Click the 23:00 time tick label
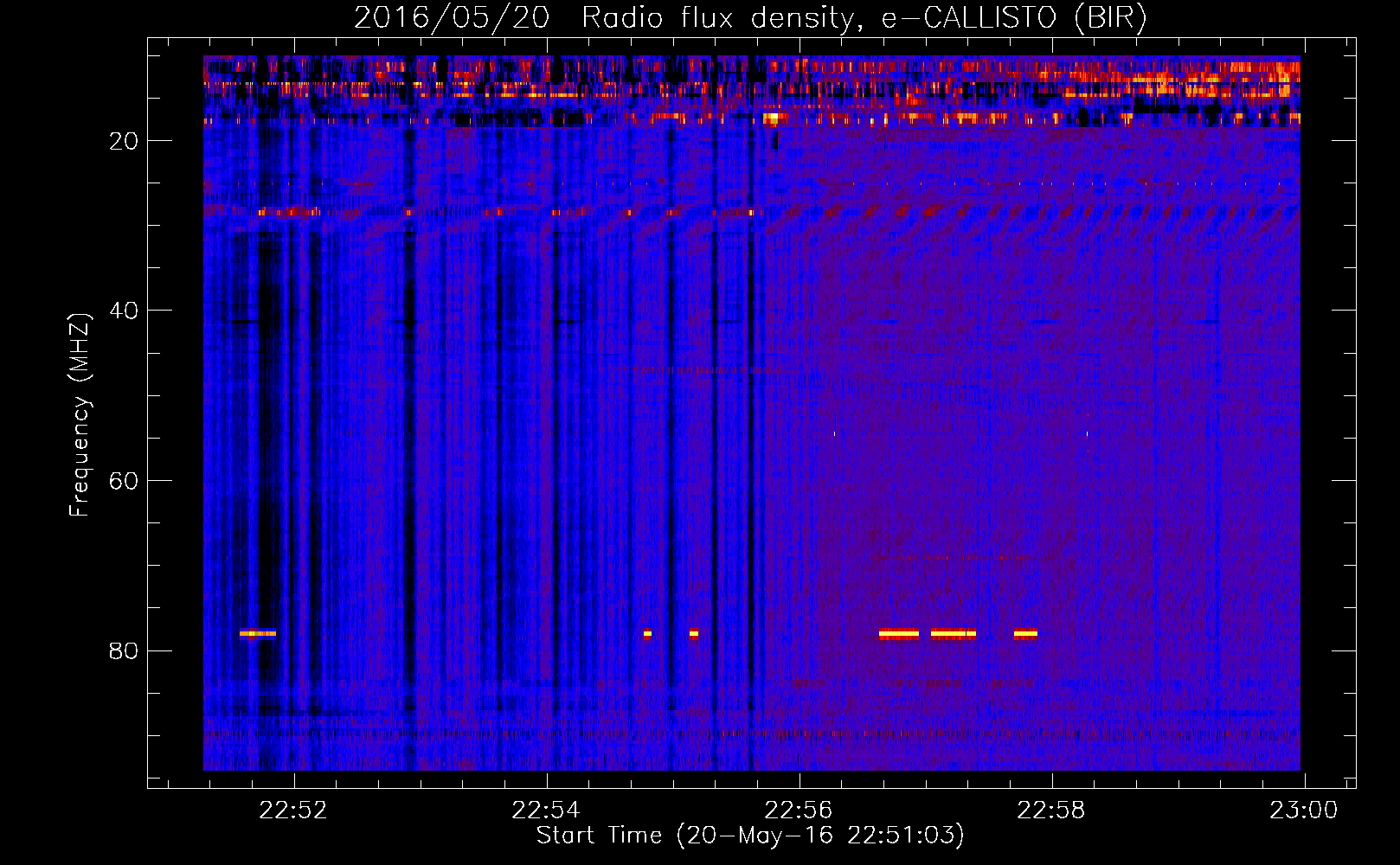The image size is (1400, 865). (x=1304, y=811)
